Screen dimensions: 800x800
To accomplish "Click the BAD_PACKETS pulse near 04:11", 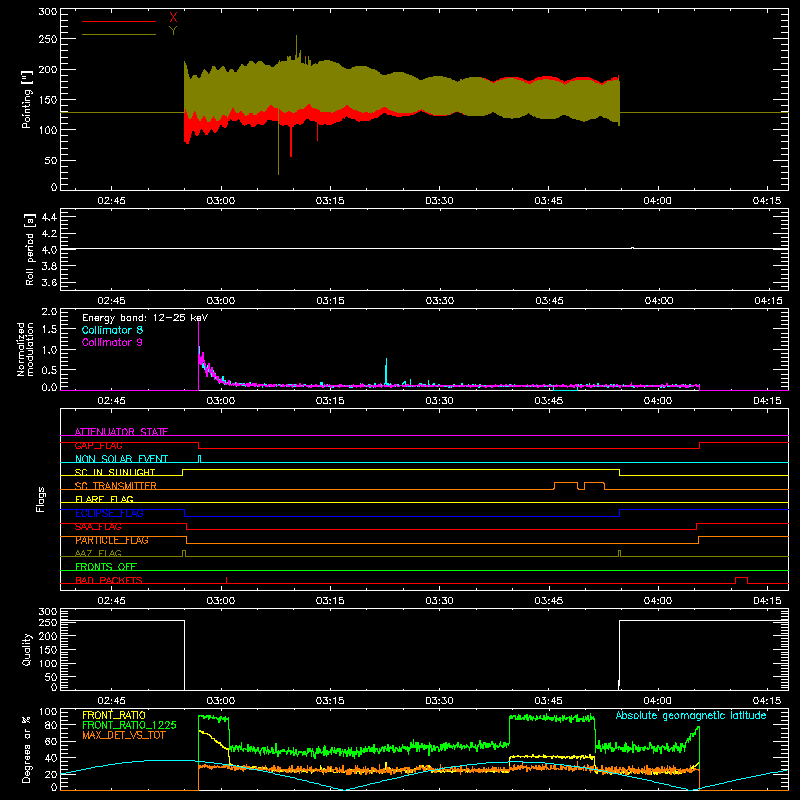I will (741, 580).
